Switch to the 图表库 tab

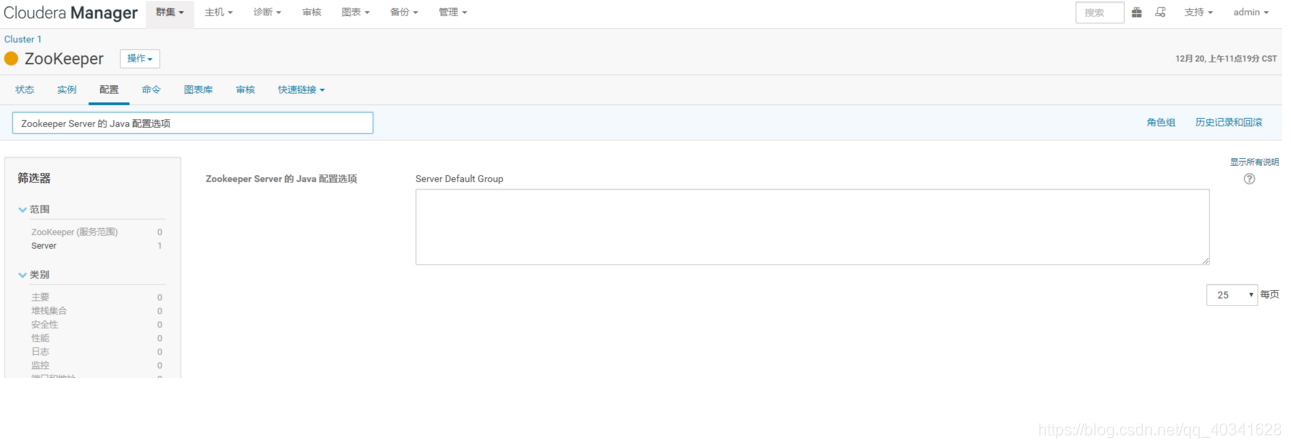(198, 90)
